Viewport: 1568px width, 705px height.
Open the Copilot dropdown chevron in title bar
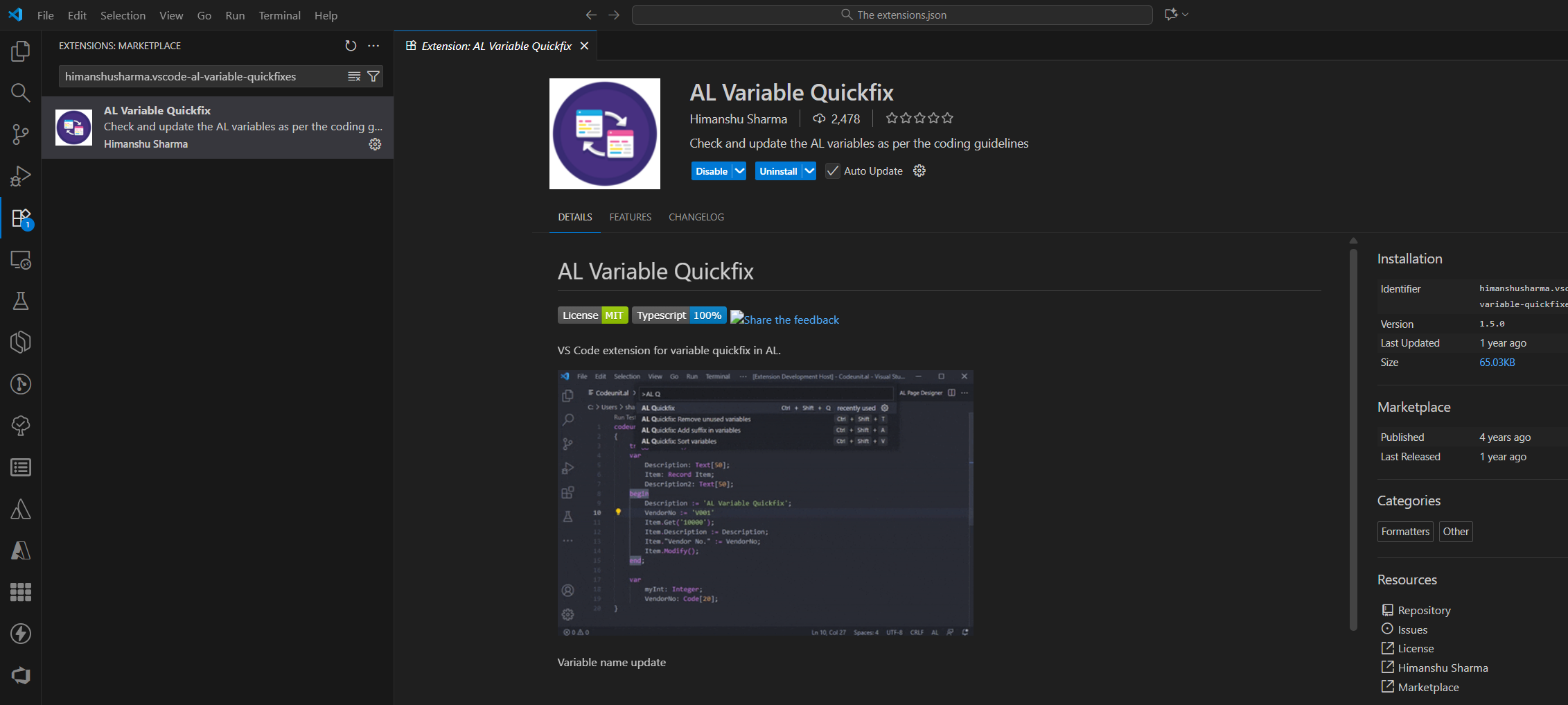click(1186, 15)
